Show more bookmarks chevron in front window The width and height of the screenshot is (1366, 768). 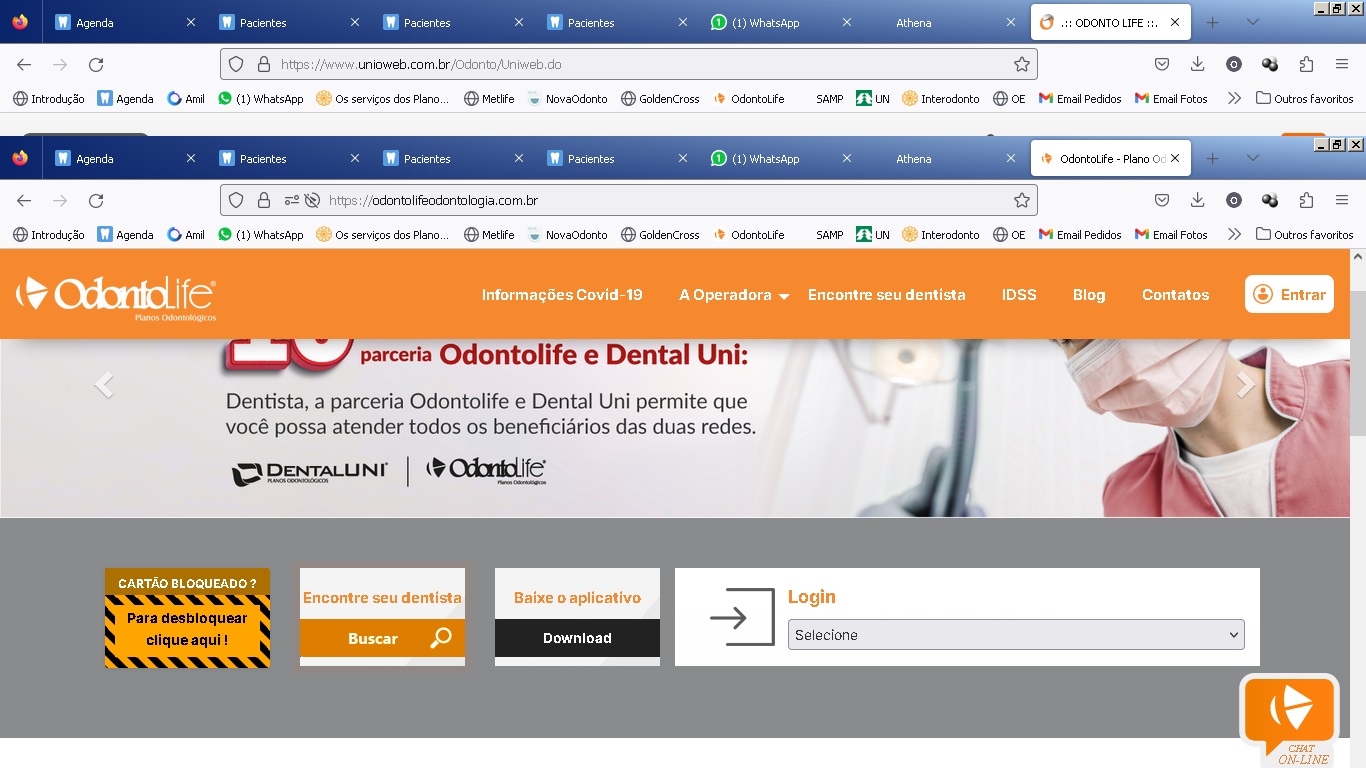click(1234, 235)
